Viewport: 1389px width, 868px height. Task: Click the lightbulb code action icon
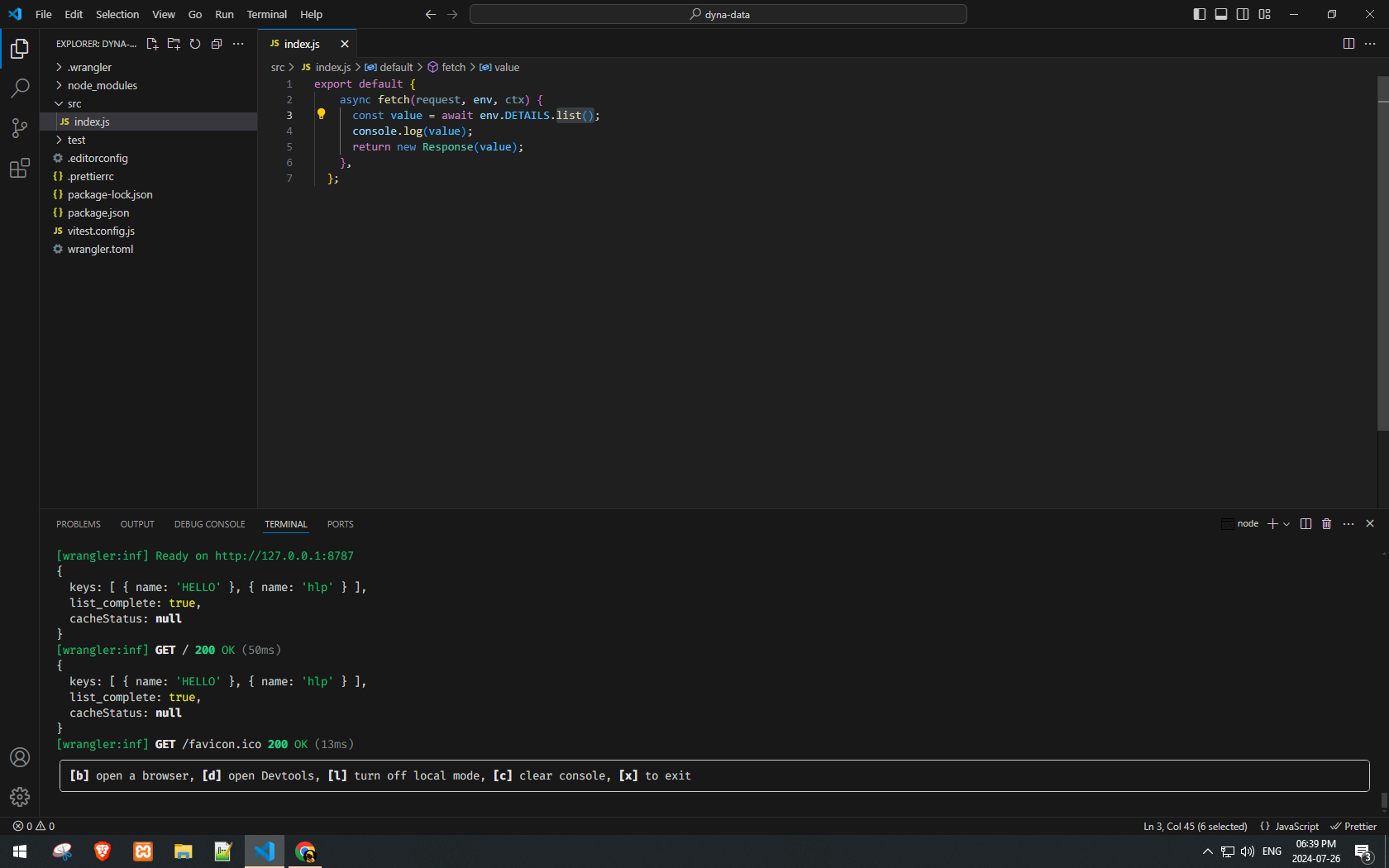322,115
